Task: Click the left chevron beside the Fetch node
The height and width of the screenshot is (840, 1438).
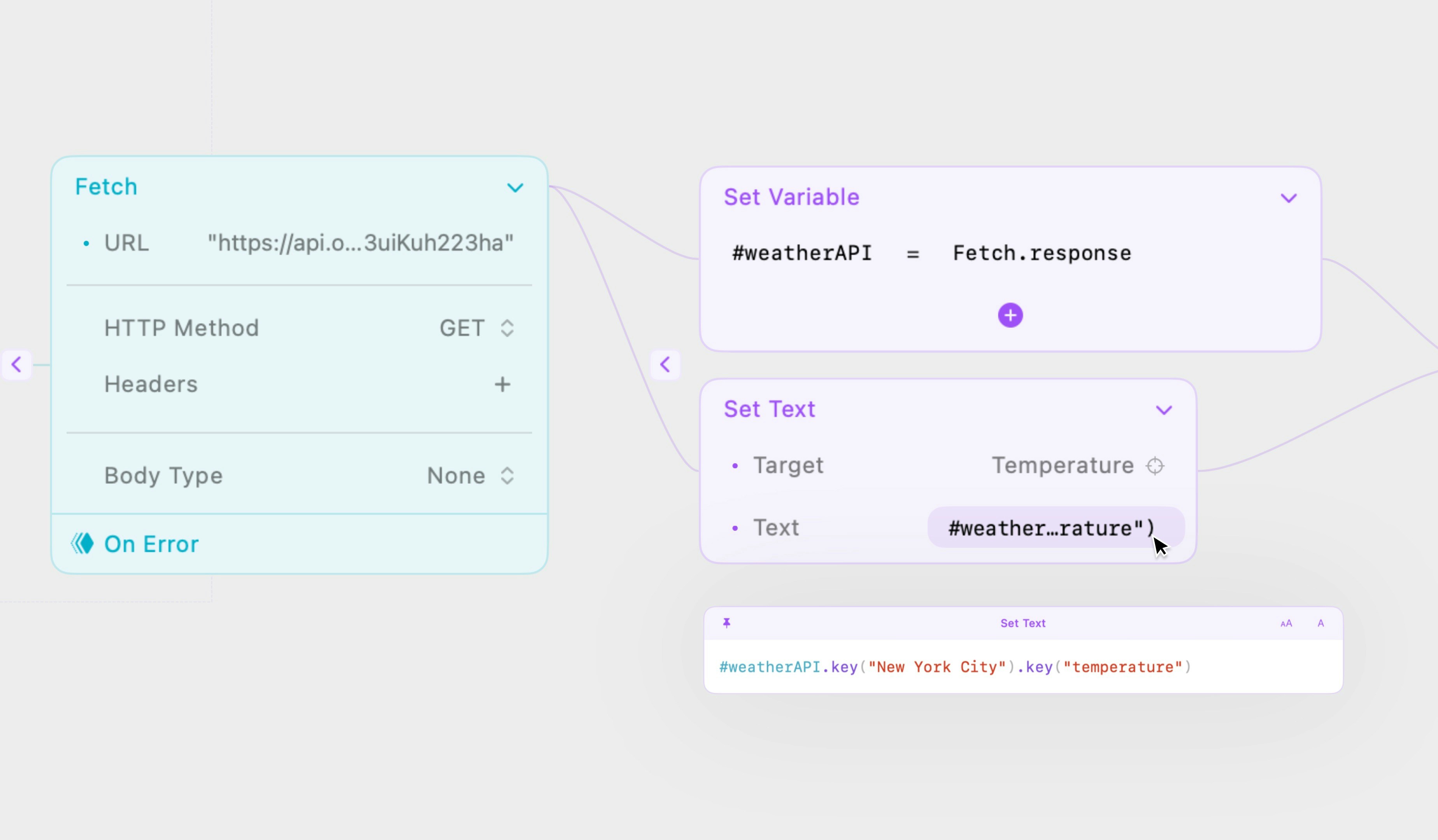Action: 17,364
